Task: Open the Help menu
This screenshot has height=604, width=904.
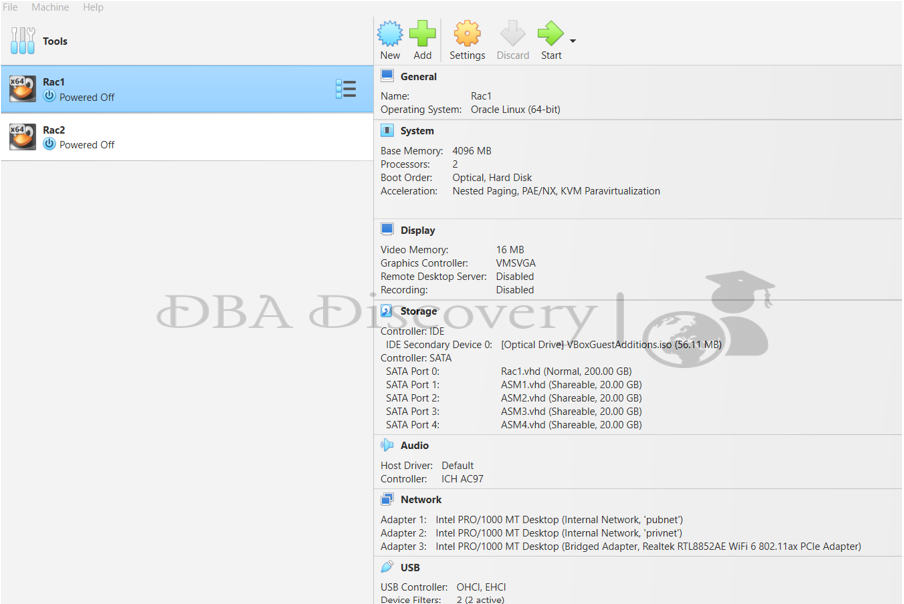Action: coord(93,7)
